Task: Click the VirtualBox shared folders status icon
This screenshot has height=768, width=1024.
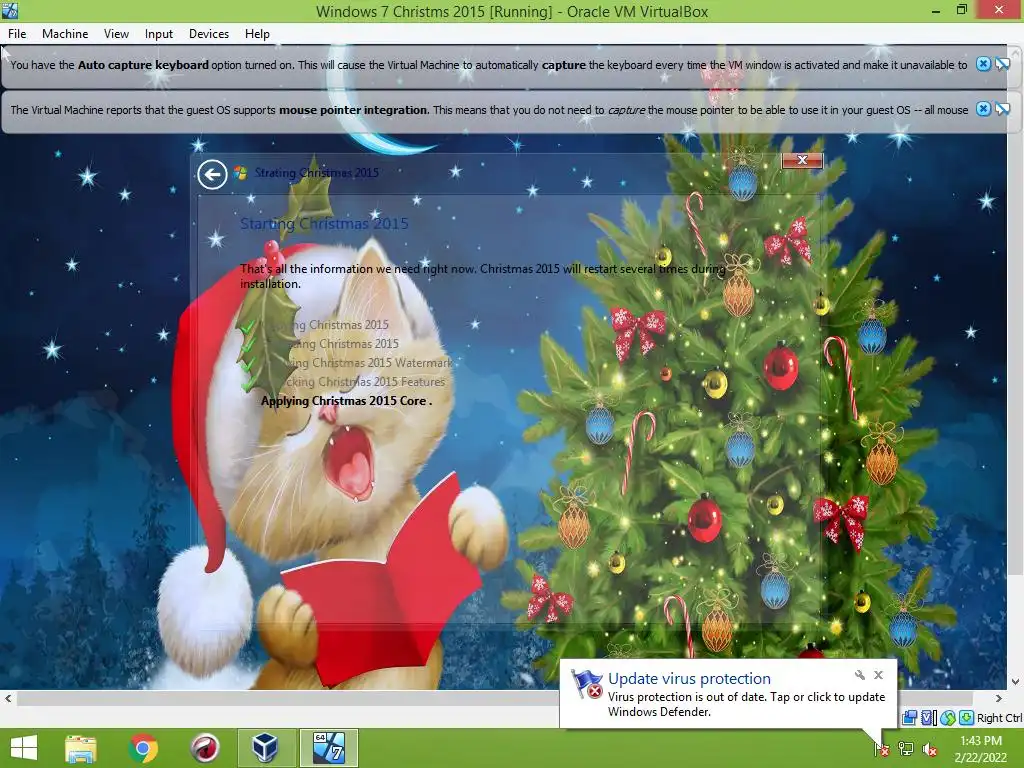Action: tap(909, 718)
